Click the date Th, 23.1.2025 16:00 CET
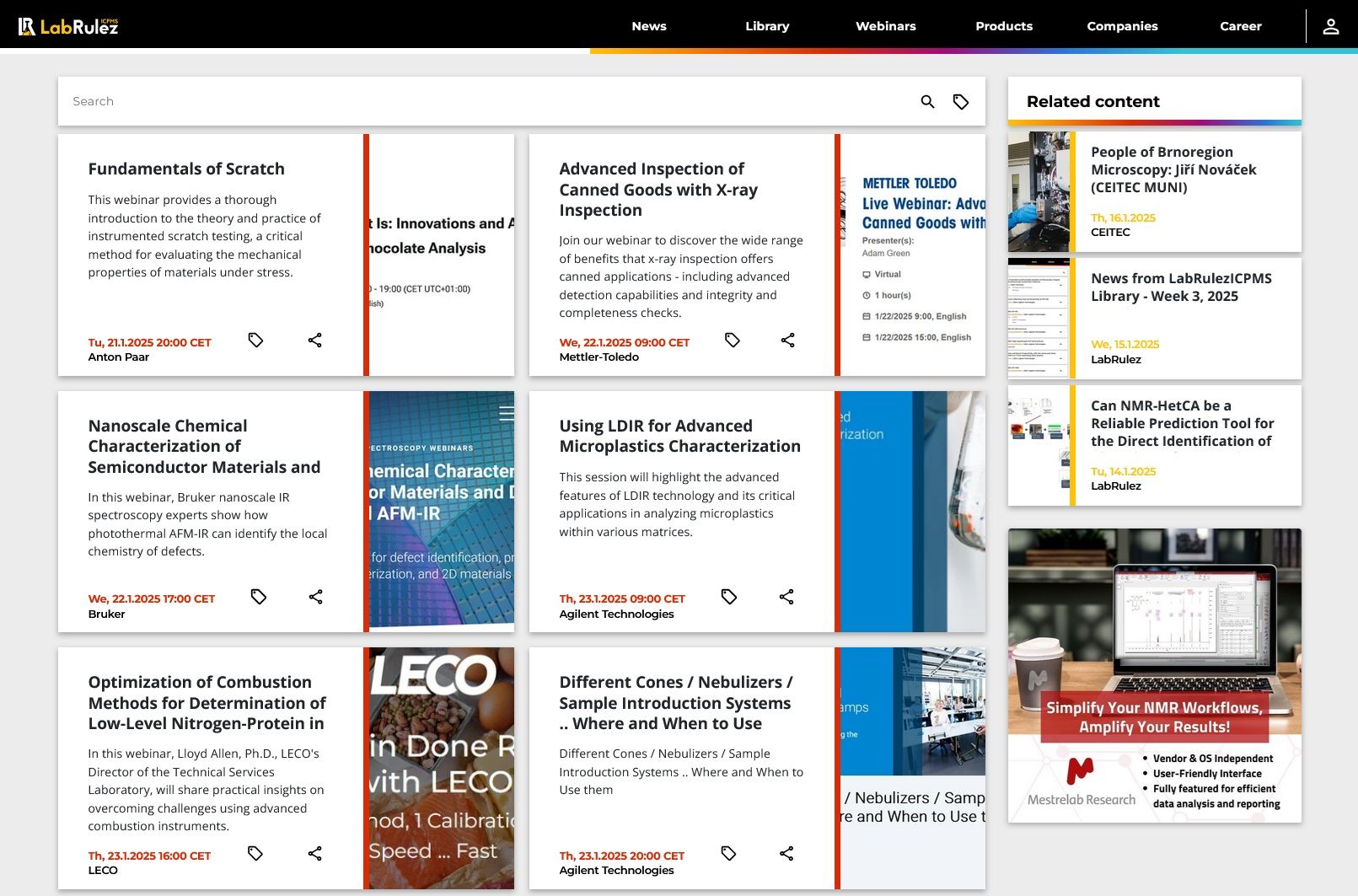The width and height of the screenshot is (1358, 896). pos(150,856)
